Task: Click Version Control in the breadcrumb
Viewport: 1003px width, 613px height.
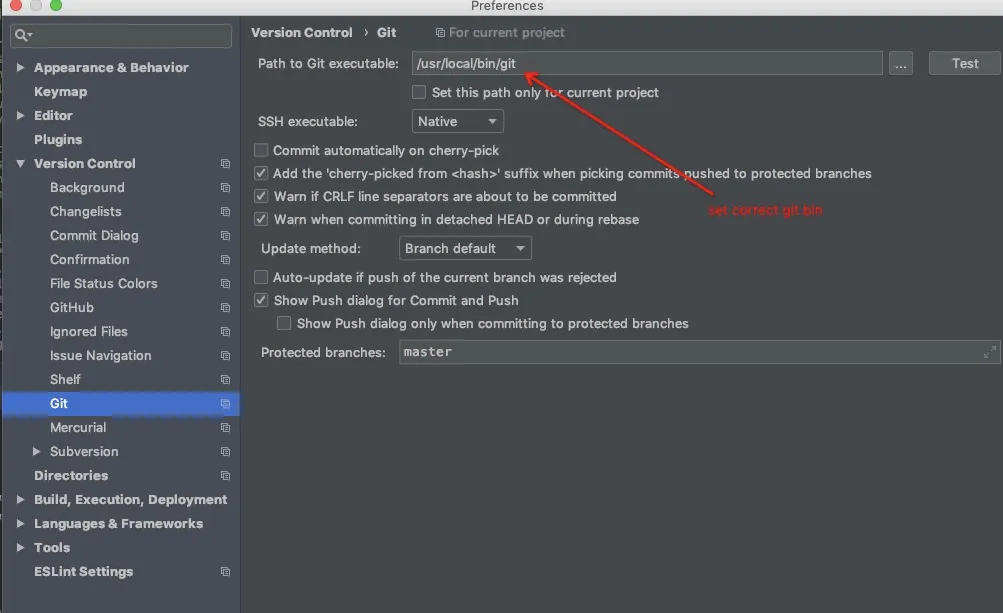Action: tap(301, 33)
